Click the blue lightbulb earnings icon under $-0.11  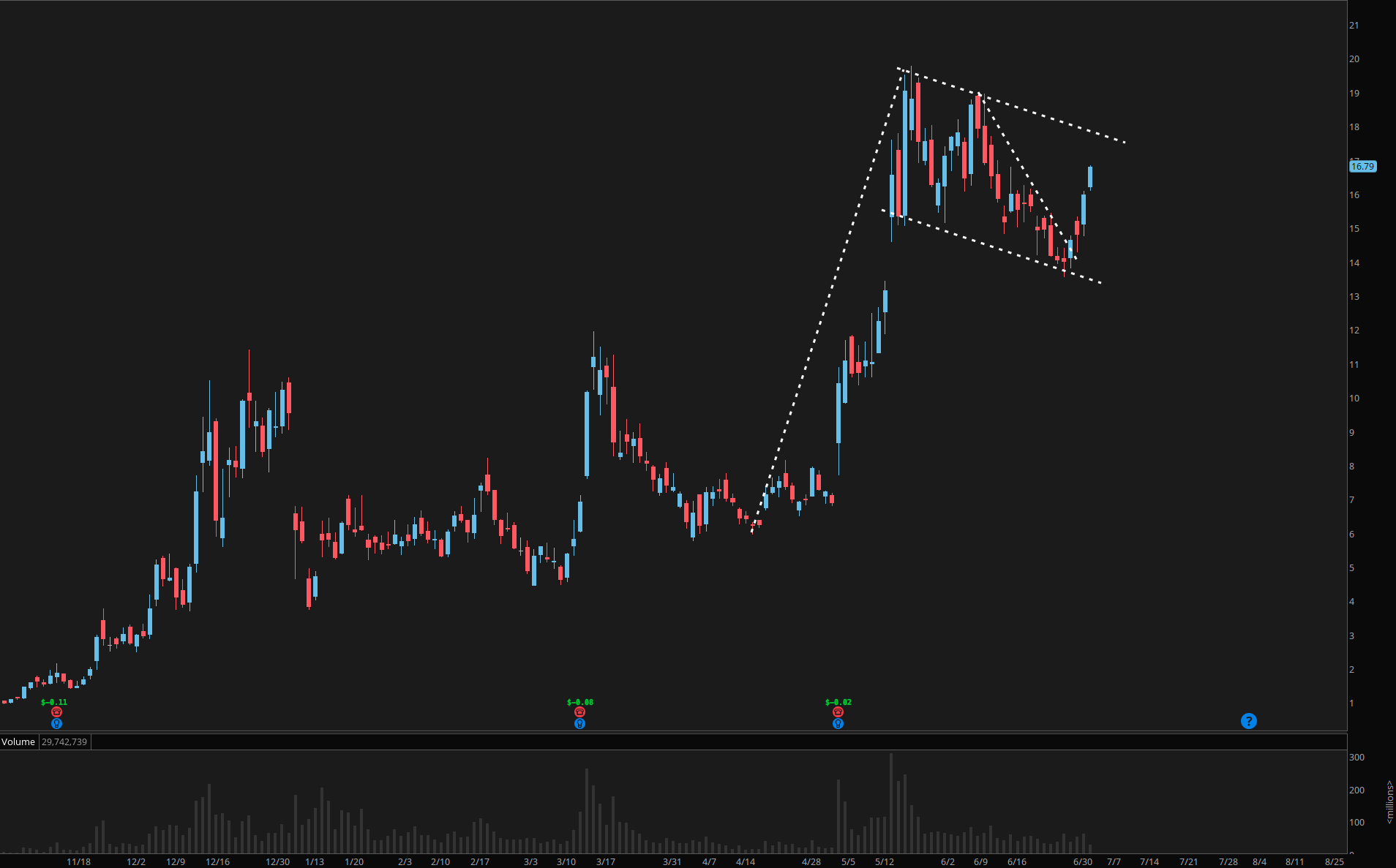coord(57,724)
